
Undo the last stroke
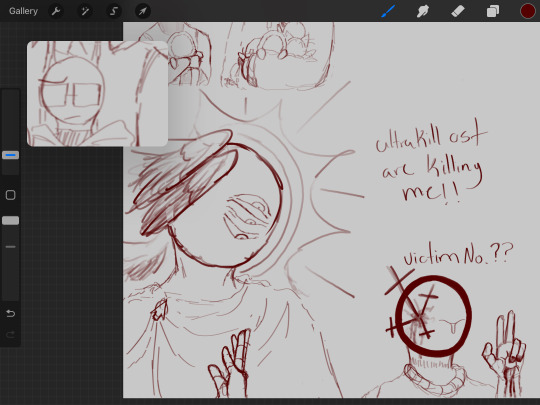pos(11,313)
